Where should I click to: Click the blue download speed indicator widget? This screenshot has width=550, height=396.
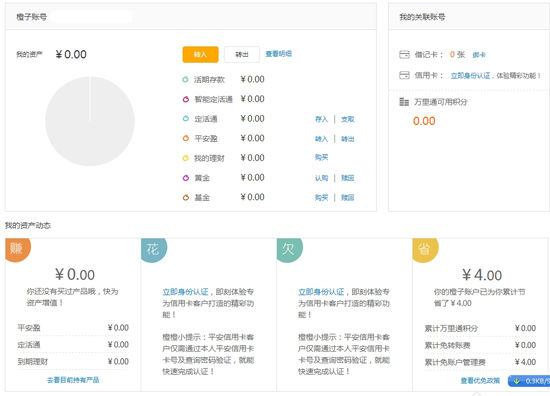pos(529,381)
